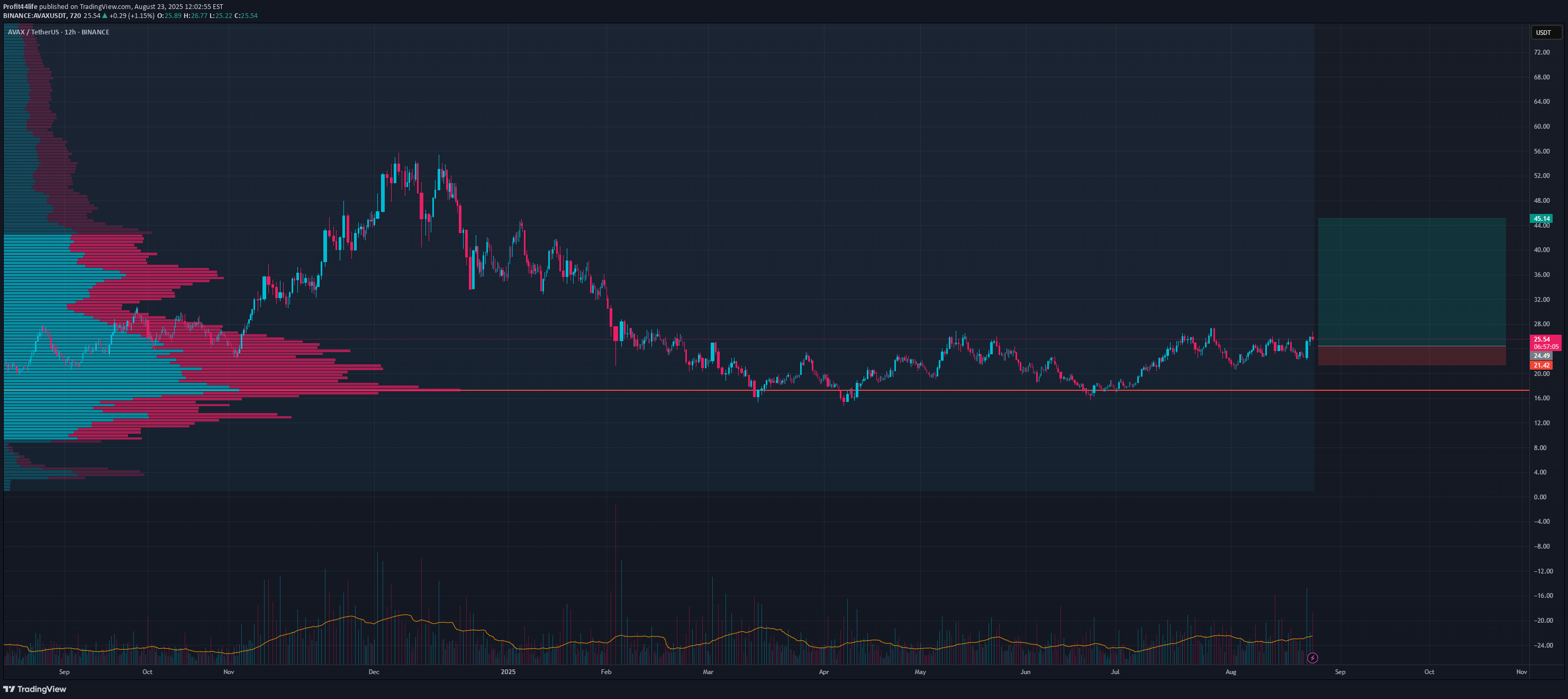
Task: Click the Mar label on time axis
Action: [x=708, y=672]
